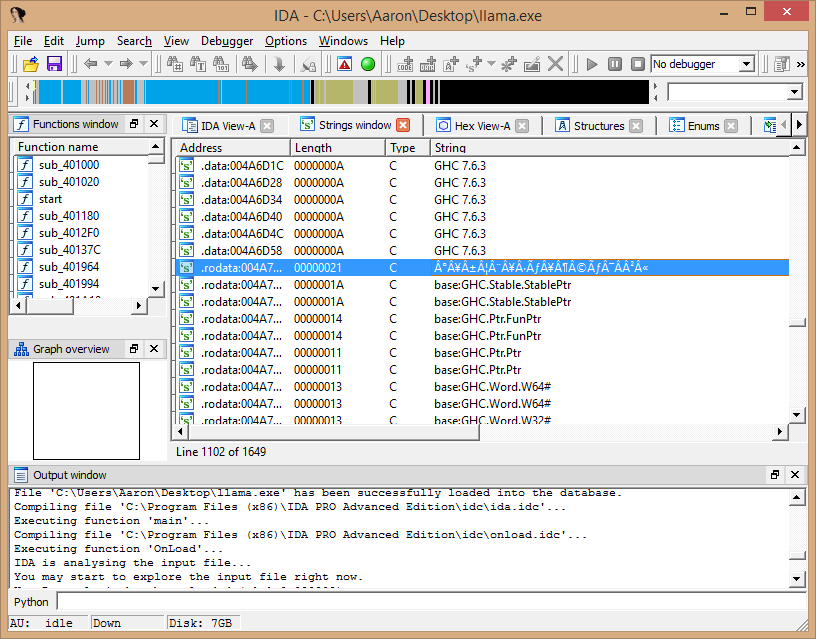The height and width of the screenshot is (639, 816).
Task: Click inside the colored navigation band
Action: (341, 92)
